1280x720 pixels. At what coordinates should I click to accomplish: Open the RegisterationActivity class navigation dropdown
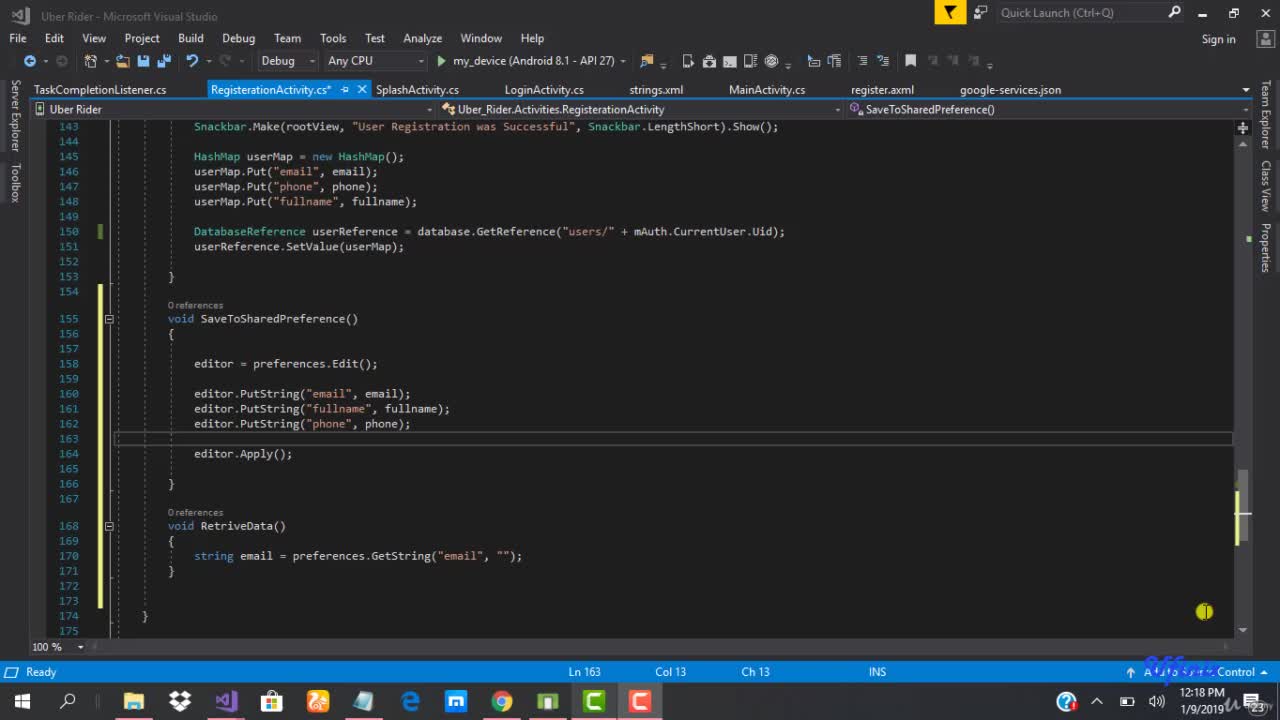click(640, 109)
